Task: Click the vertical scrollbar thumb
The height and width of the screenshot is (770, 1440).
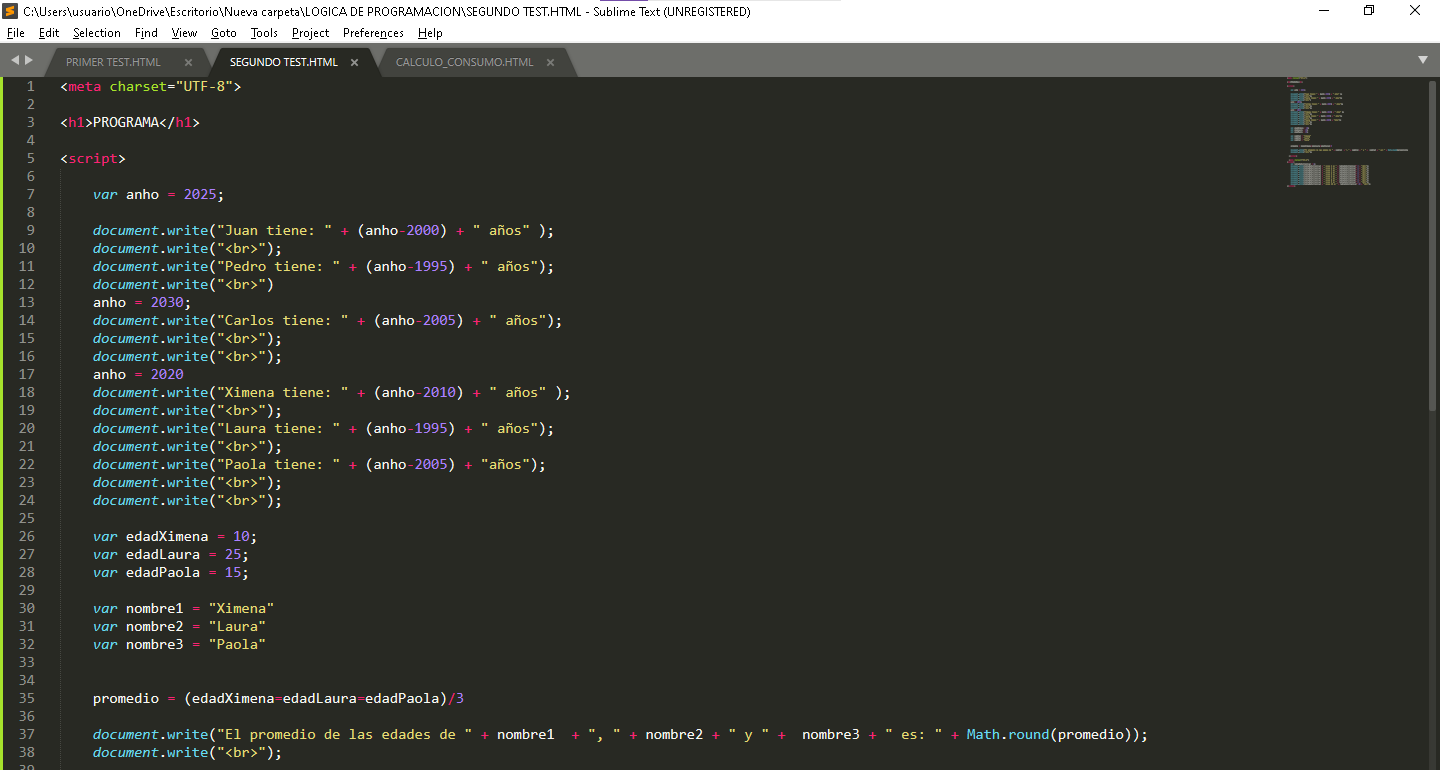Action: coord(1432,245)
